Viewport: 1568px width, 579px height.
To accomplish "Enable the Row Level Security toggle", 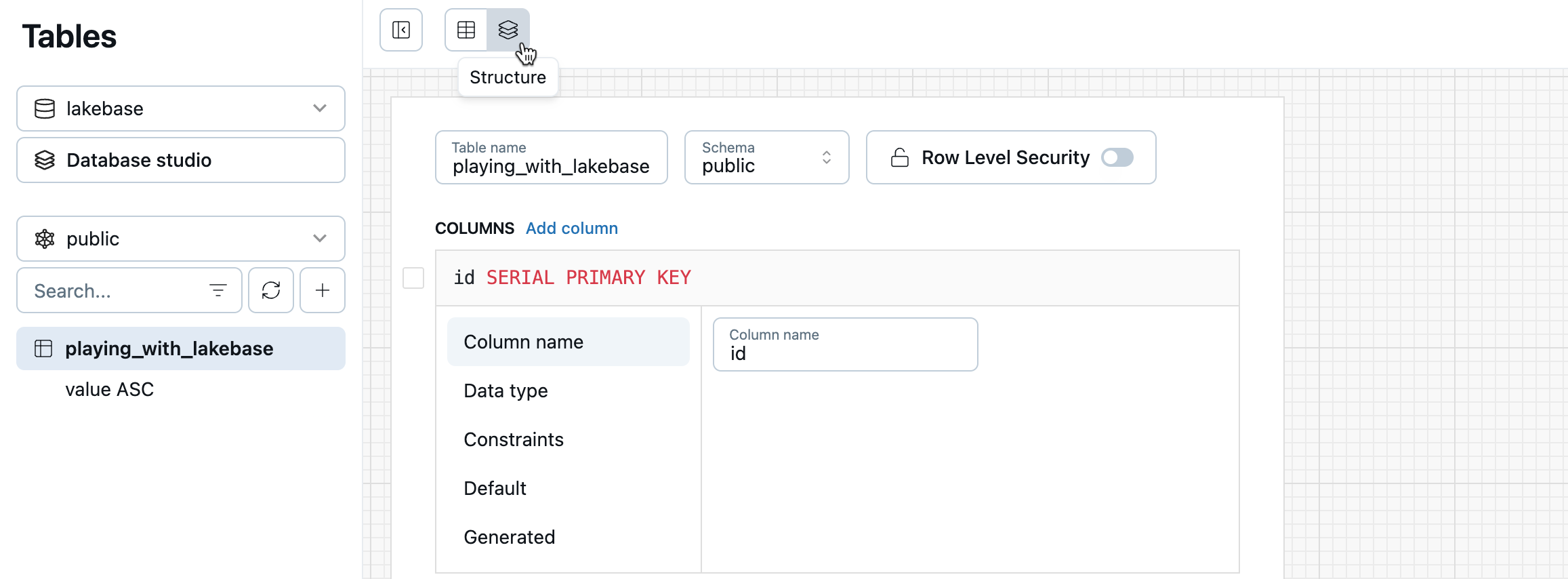I will [1117, 157].
